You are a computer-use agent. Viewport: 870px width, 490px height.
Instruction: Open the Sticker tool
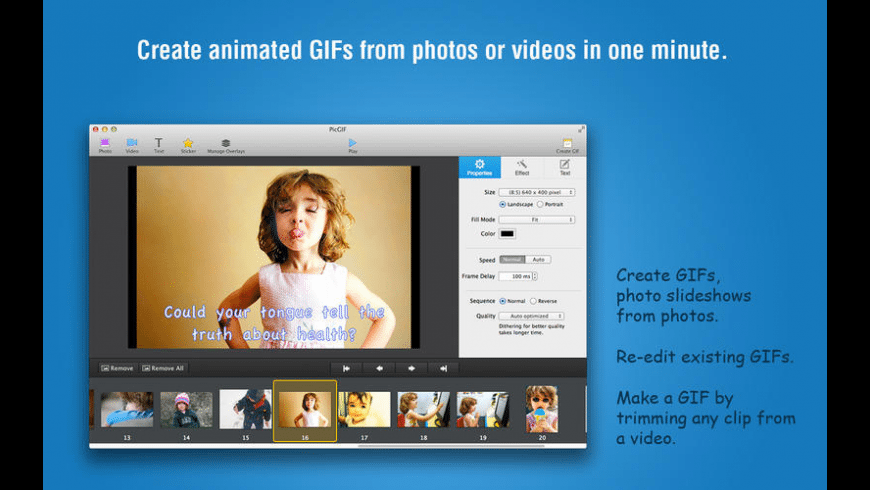coord(188,145)
